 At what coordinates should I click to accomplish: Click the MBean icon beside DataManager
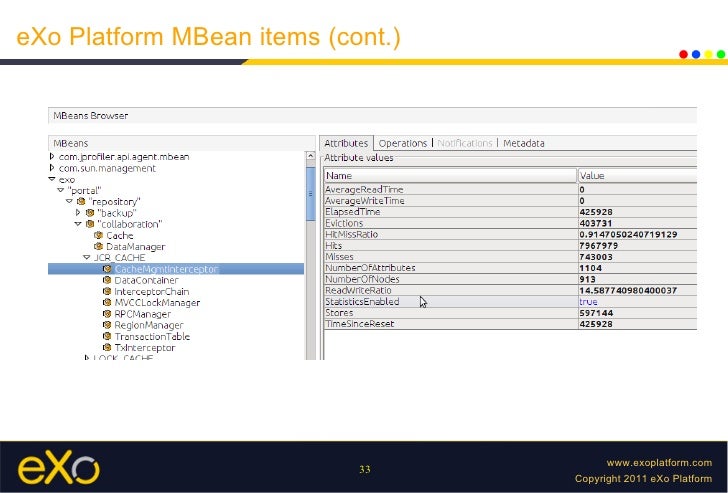tap(98, 246)
